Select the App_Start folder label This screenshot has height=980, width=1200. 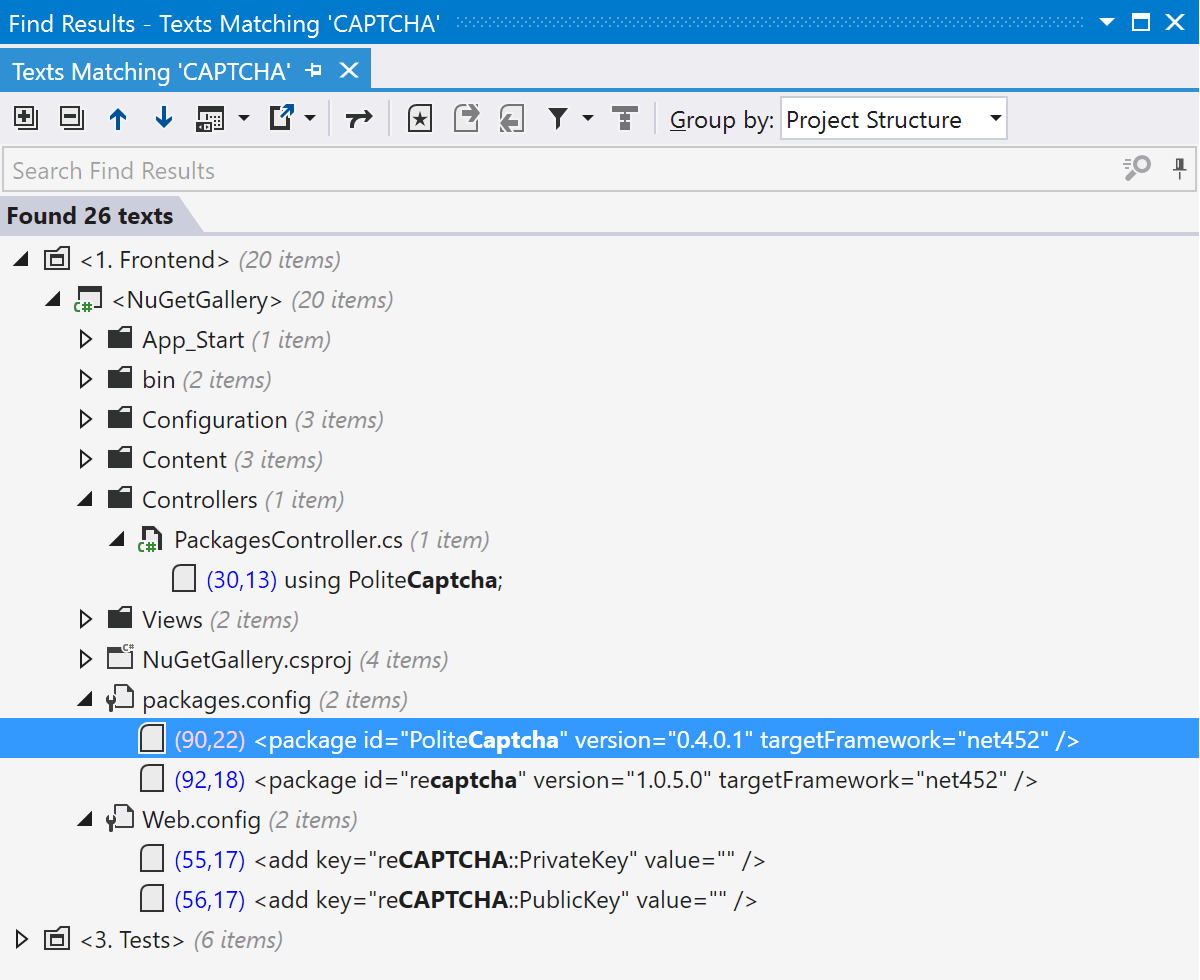193,340
